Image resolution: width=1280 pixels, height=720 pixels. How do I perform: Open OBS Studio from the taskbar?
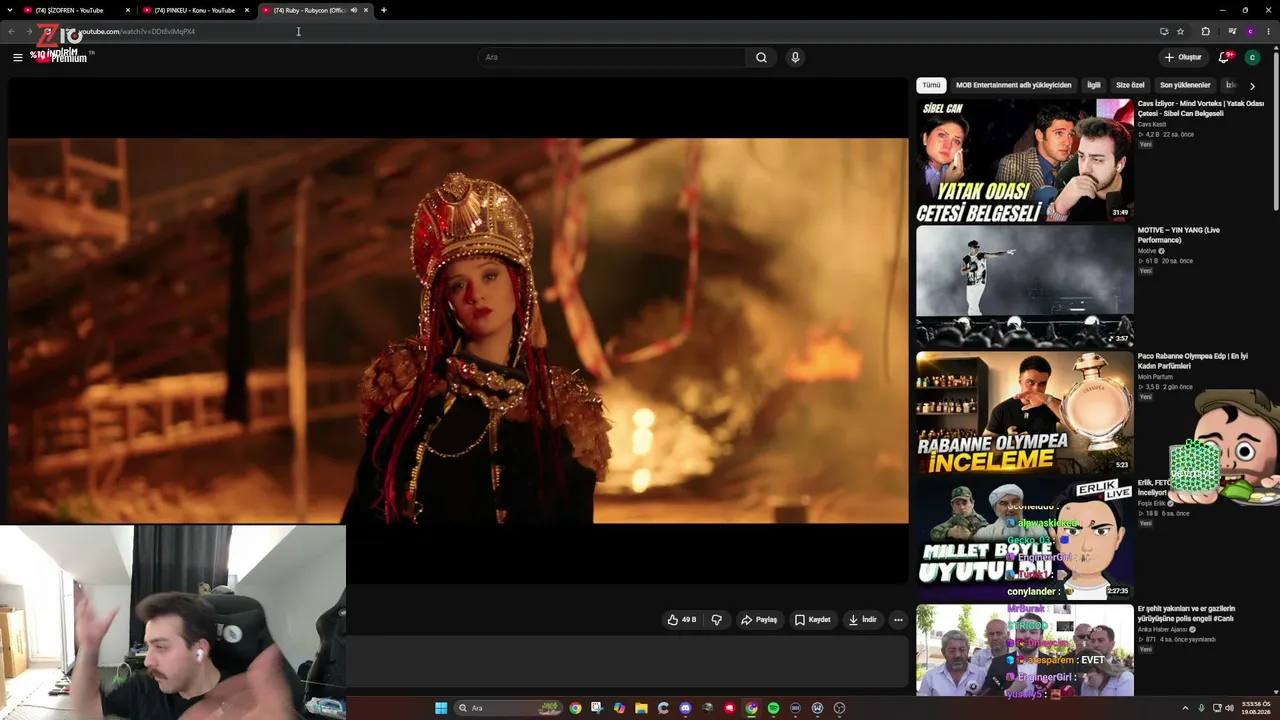tap(839, 708)
